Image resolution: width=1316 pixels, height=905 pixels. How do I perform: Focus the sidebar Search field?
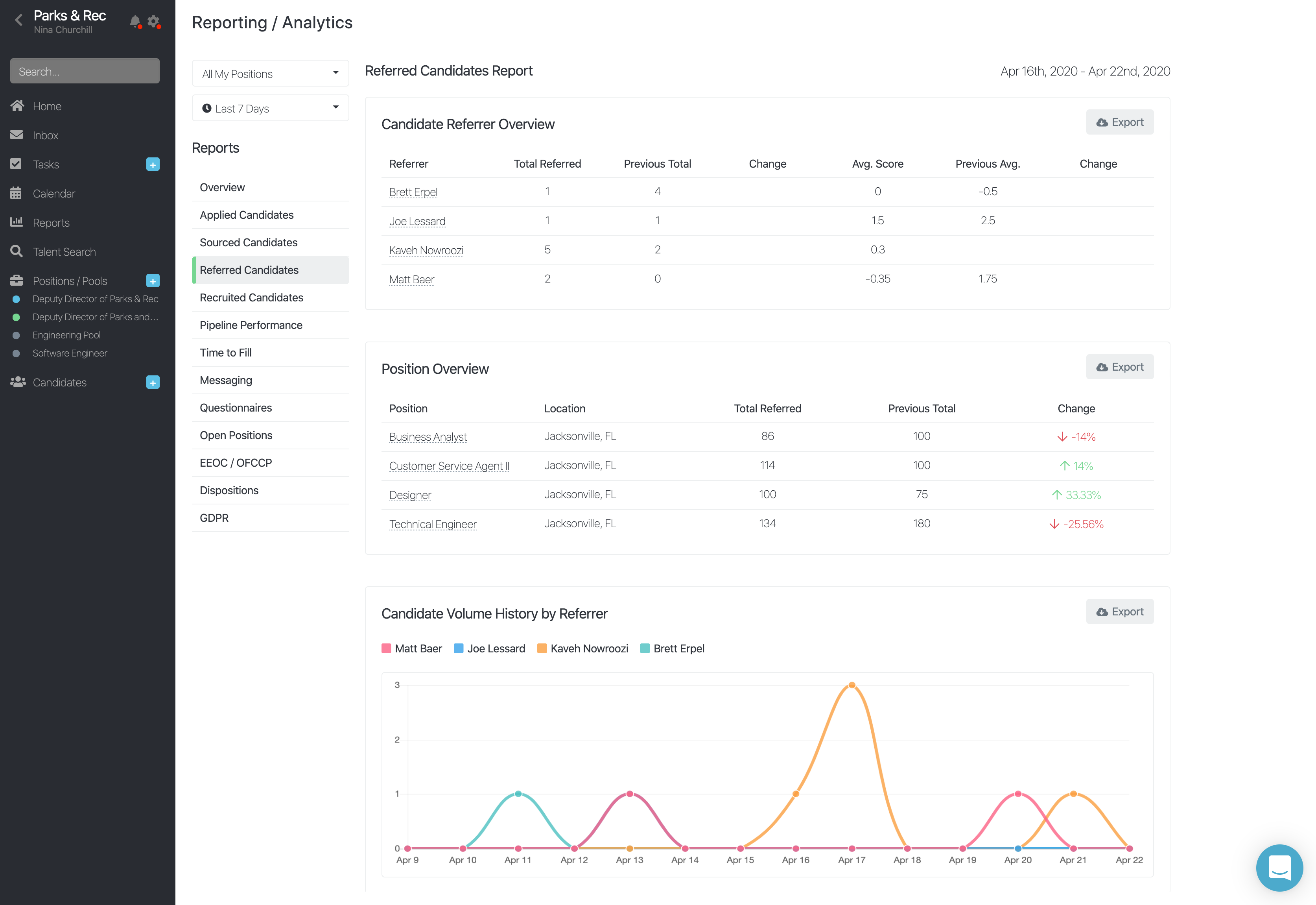[85, 72]
